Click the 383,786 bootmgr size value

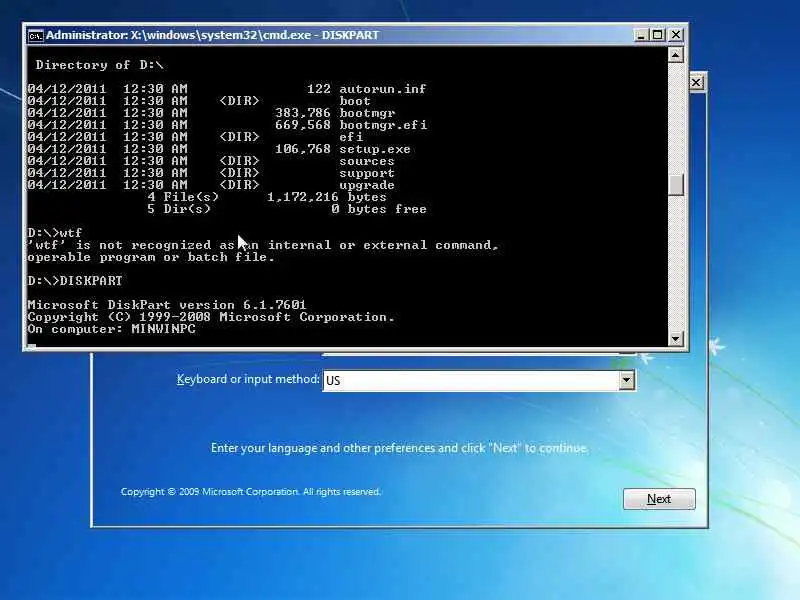point(303,113)
